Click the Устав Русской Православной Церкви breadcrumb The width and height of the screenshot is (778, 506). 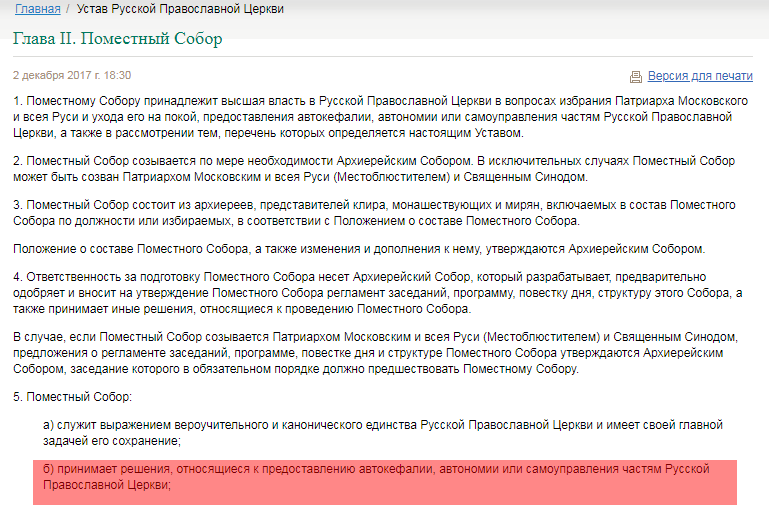tap(180, 9)
